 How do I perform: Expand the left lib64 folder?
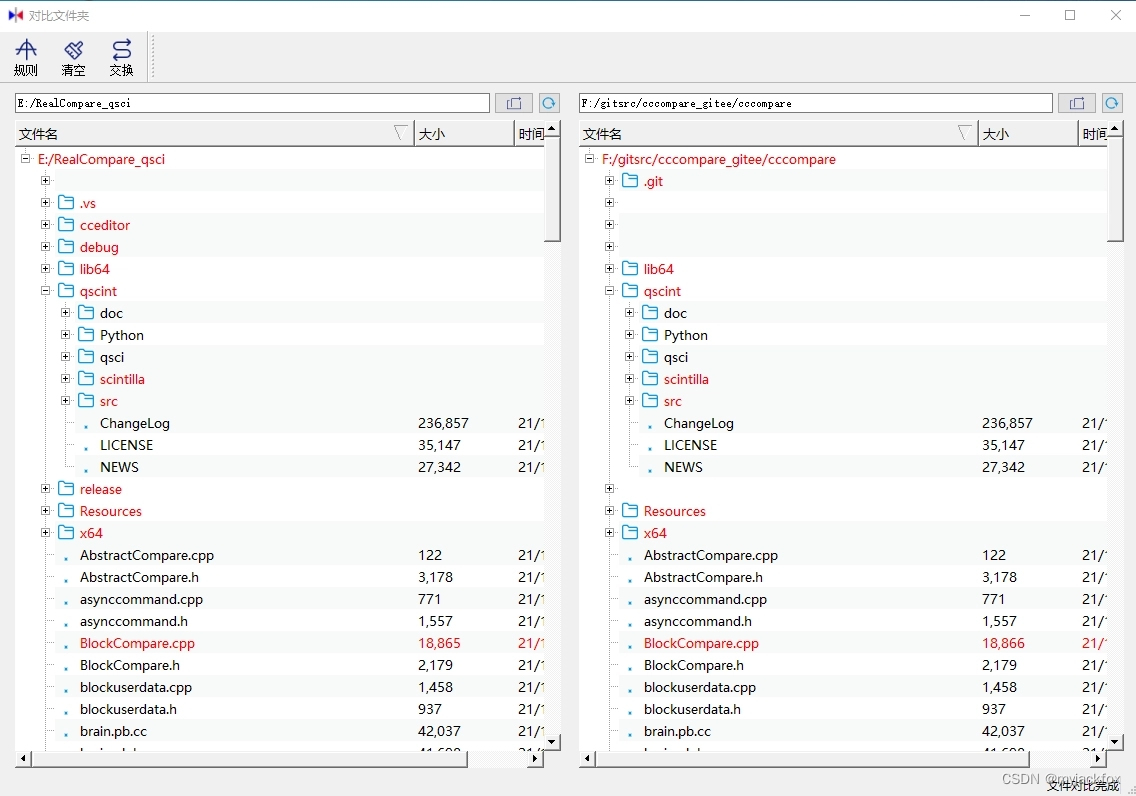pyautogui.click(x=46, y=269)
